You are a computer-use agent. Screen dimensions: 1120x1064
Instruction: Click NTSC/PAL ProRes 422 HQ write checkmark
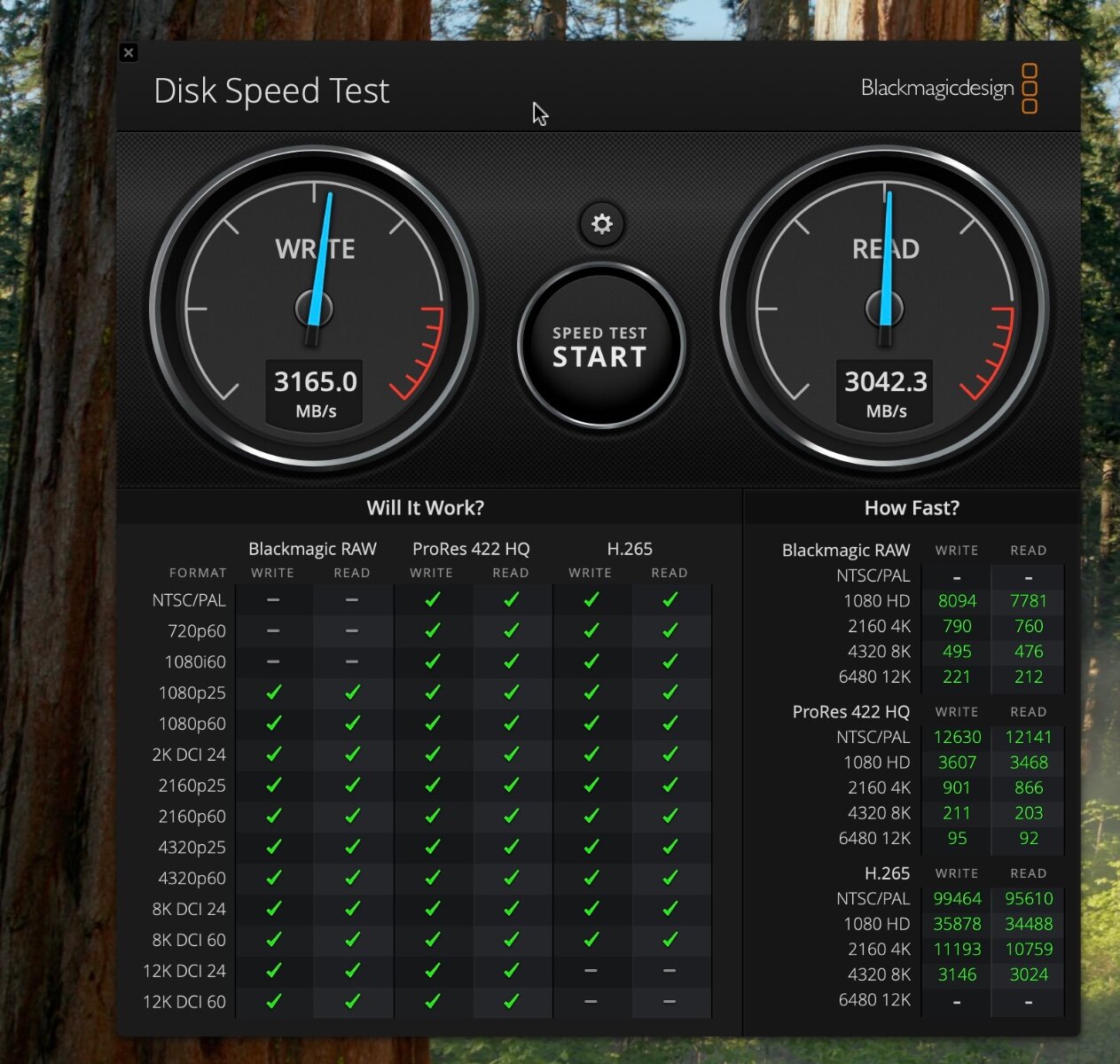[x=432, y=600]
